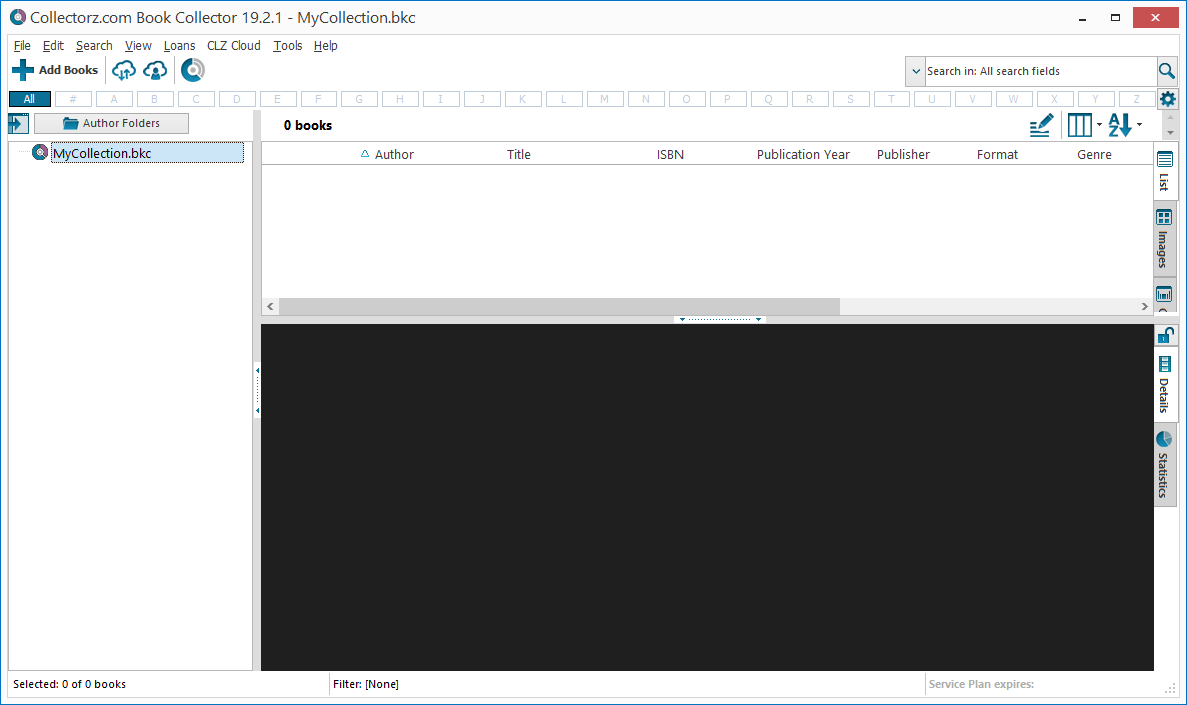Click the edit books pencil icon
The image size is (1187, 705).
(x=1041, y=125)
